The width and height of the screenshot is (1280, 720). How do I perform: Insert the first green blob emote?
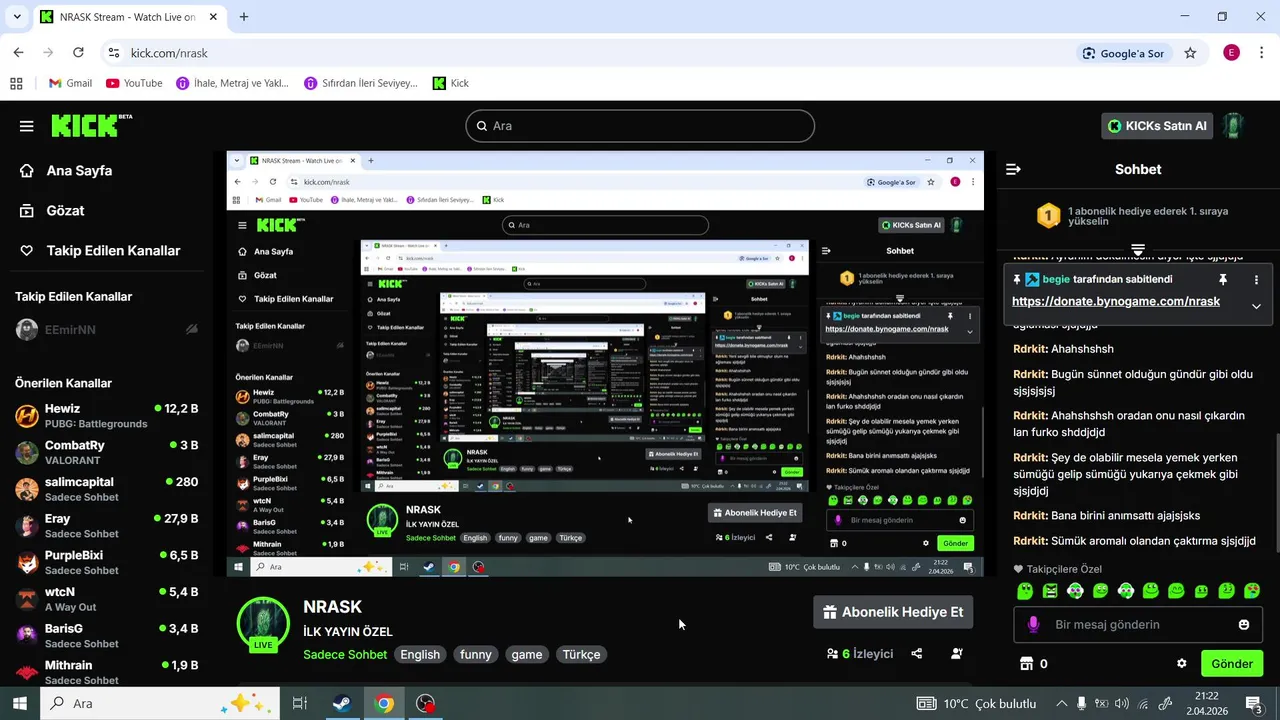point(1025,591)
